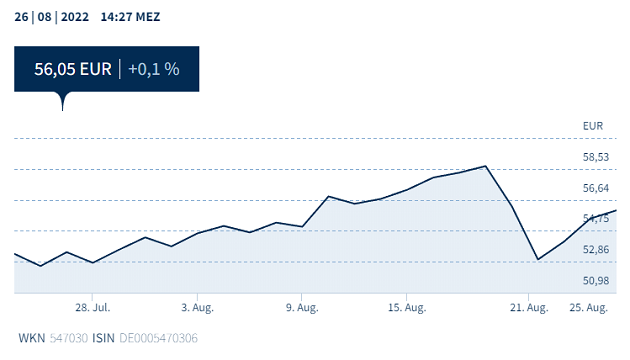Viewport: 630px width, 360px height.
Task: Click the +0,1 % change value
Action: pyautogui.click(x=153, y=69)
